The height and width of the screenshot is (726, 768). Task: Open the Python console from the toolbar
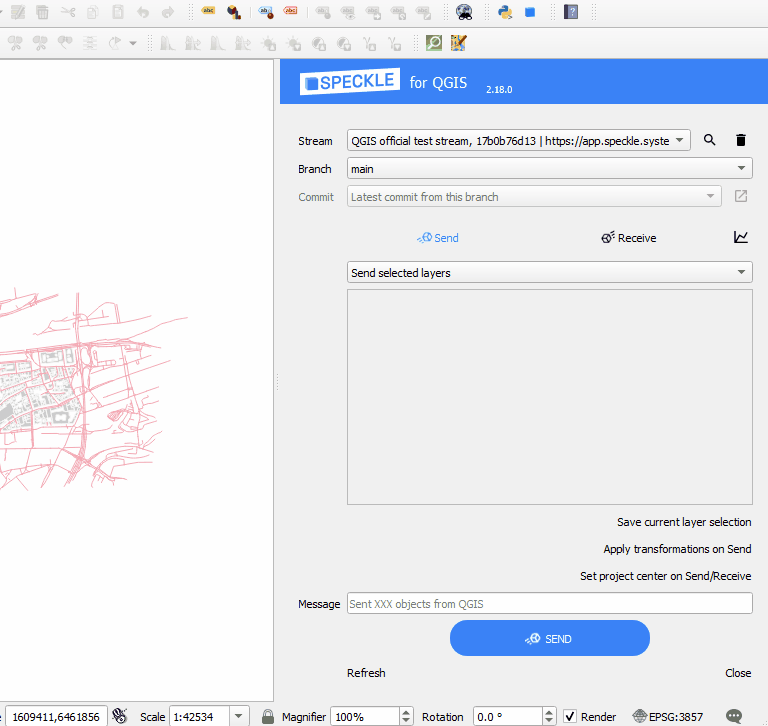click(x=504, y=12)
